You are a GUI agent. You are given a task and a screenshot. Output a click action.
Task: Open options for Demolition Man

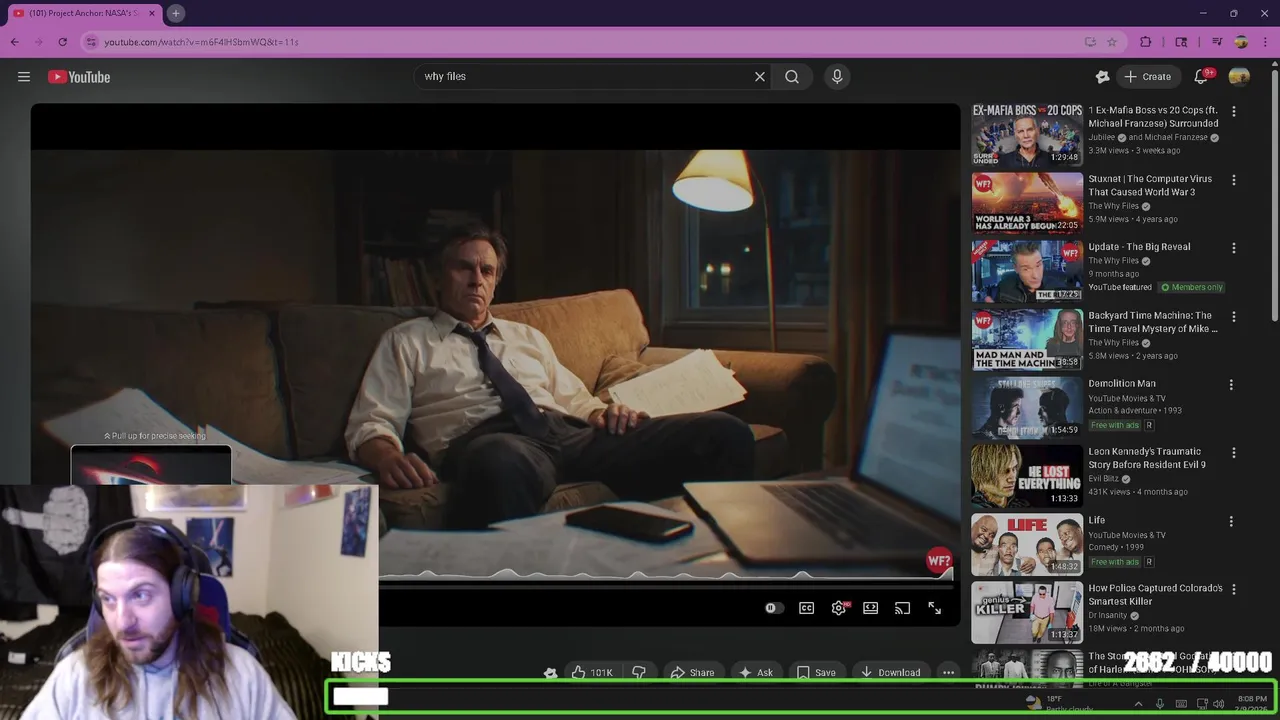click(1231, 384)
